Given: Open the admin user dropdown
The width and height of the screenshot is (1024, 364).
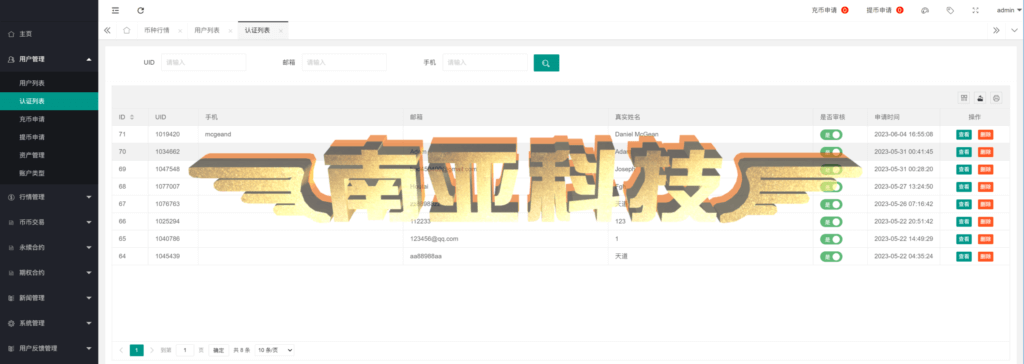Looking at the screenshot, I should coord(1009,10).
